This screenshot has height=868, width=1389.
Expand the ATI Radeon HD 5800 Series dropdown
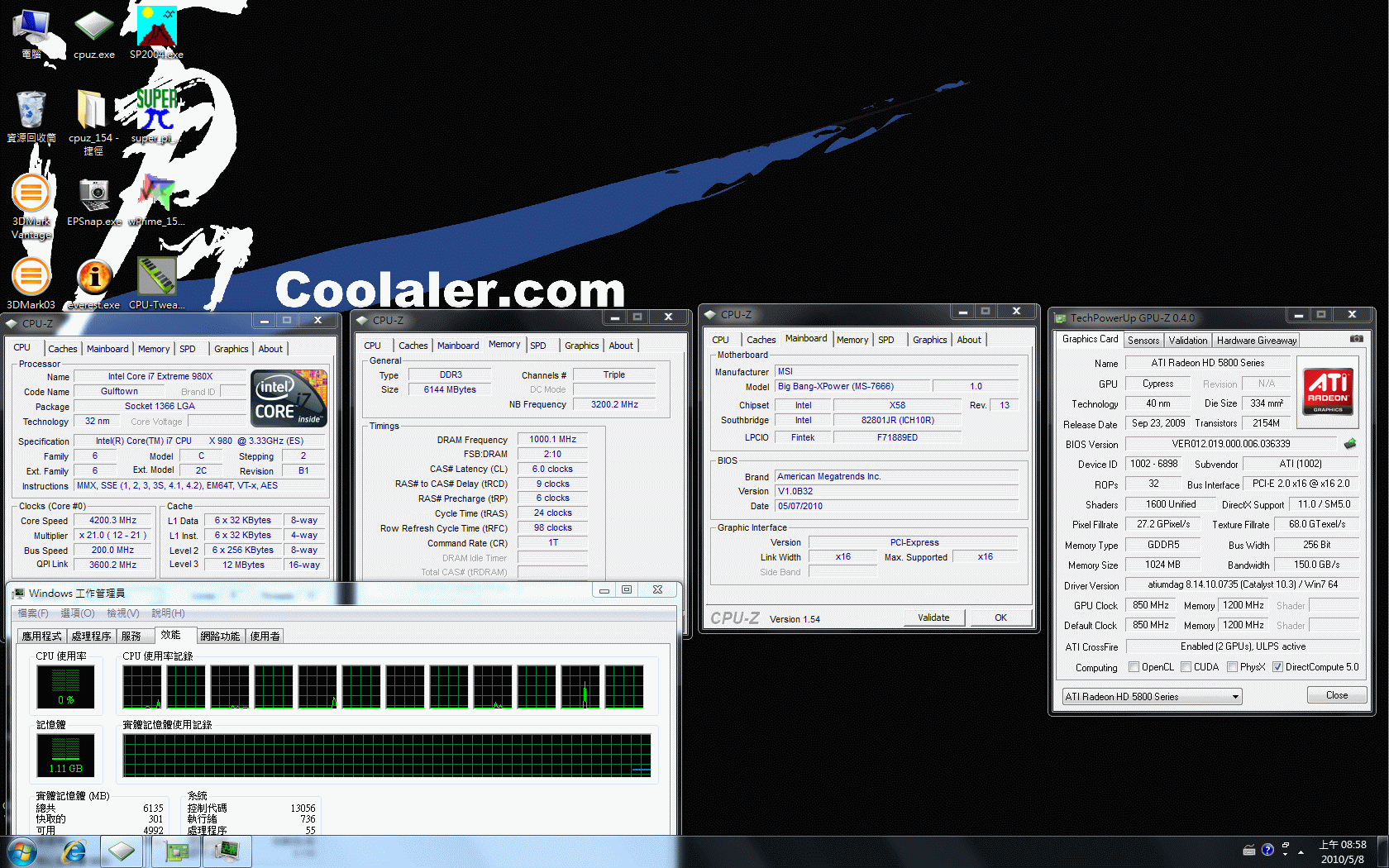tap(1153, 697)
